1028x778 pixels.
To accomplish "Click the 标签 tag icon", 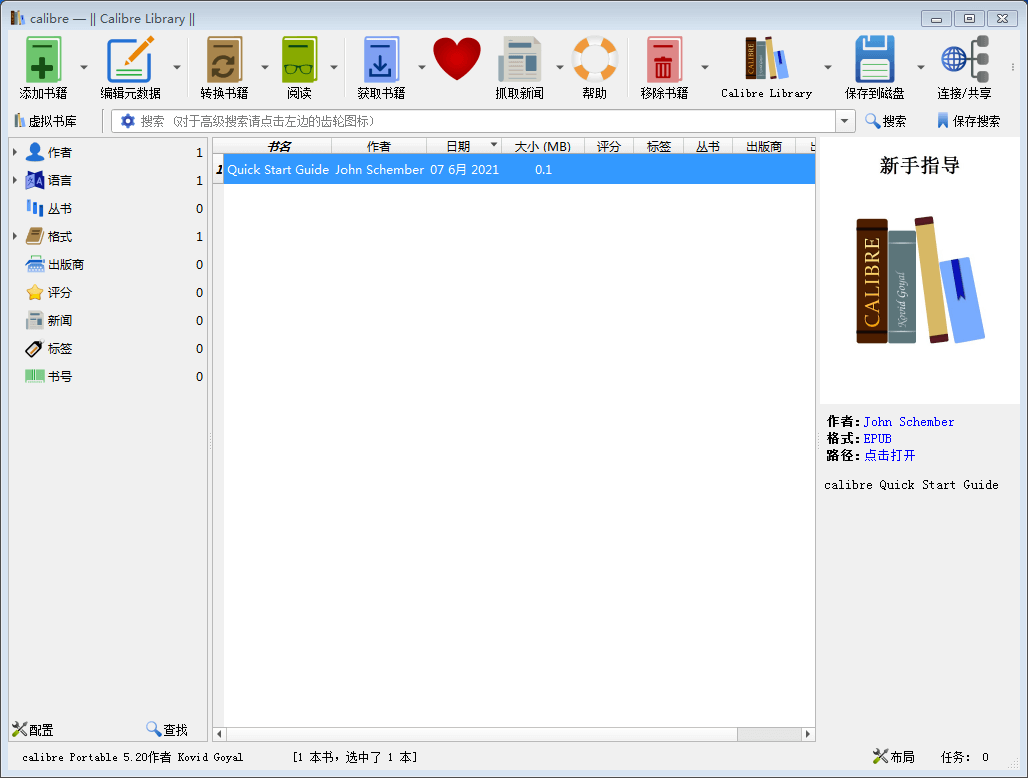I will (x=35, y=349).
